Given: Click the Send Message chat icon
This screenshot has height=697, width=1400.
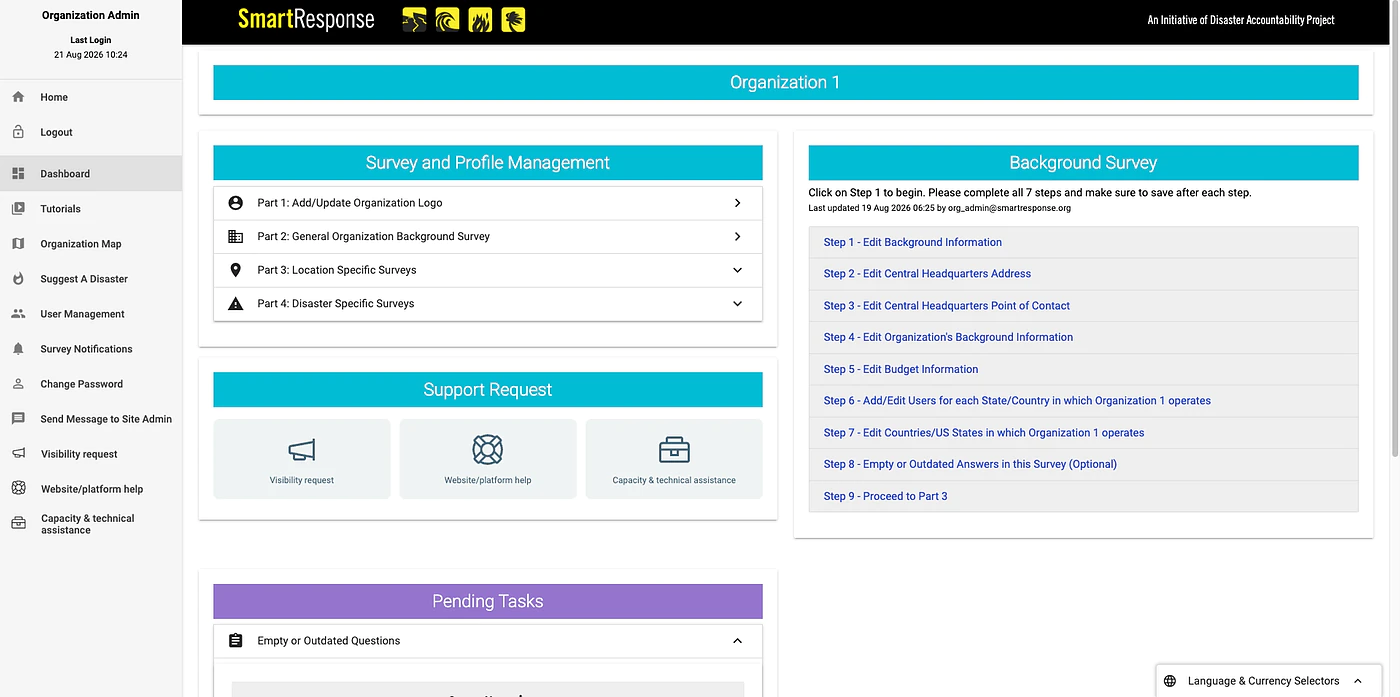Looking at the screenshot, I should click(x=18, y=419).
